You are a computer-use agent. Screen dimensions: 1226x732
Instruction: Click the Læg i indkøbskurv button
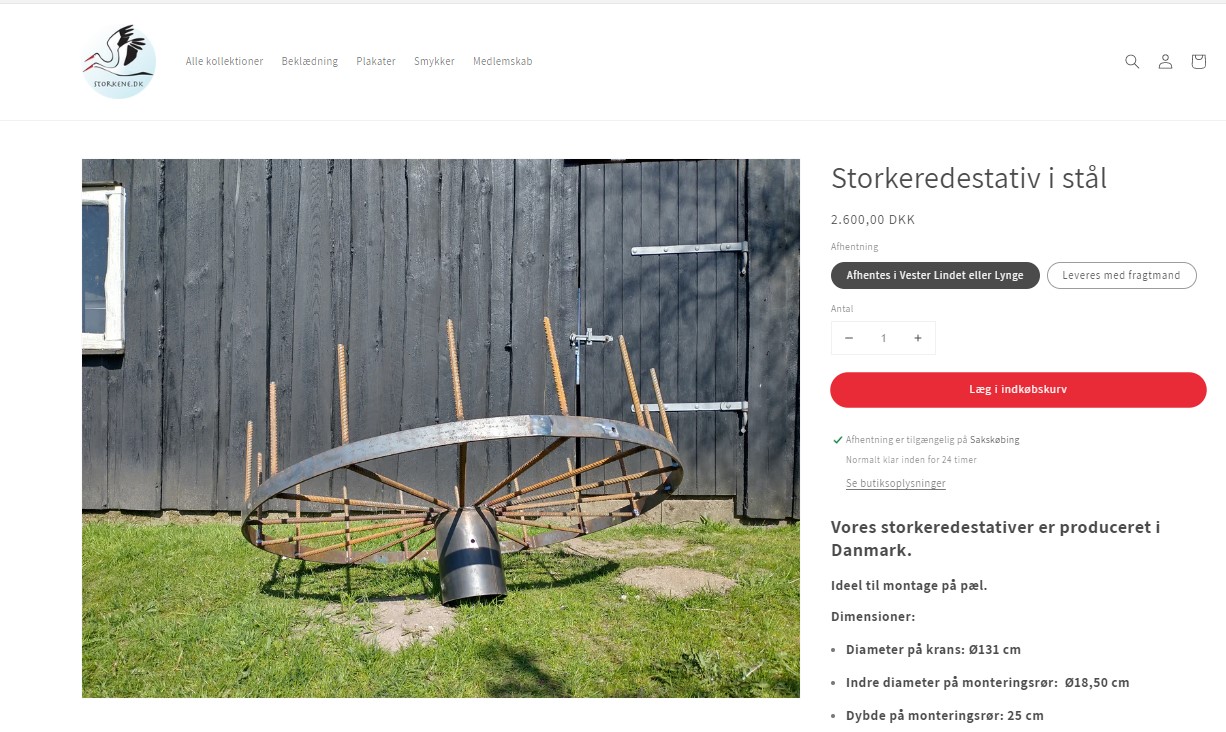coord(1018,389)
